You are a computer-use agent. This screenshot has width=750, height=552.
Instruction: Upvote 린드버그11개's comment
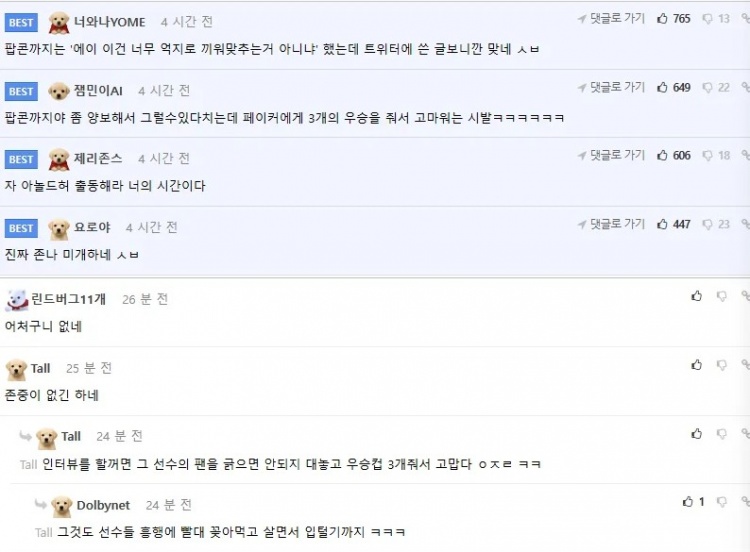point(697,296)
